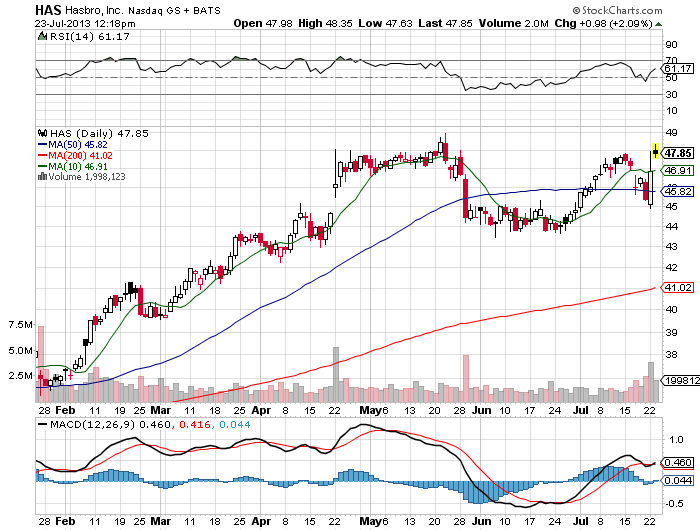700x530 pixels.
Task: Click the Volume 2.0M header value
Action: (513, 23)
